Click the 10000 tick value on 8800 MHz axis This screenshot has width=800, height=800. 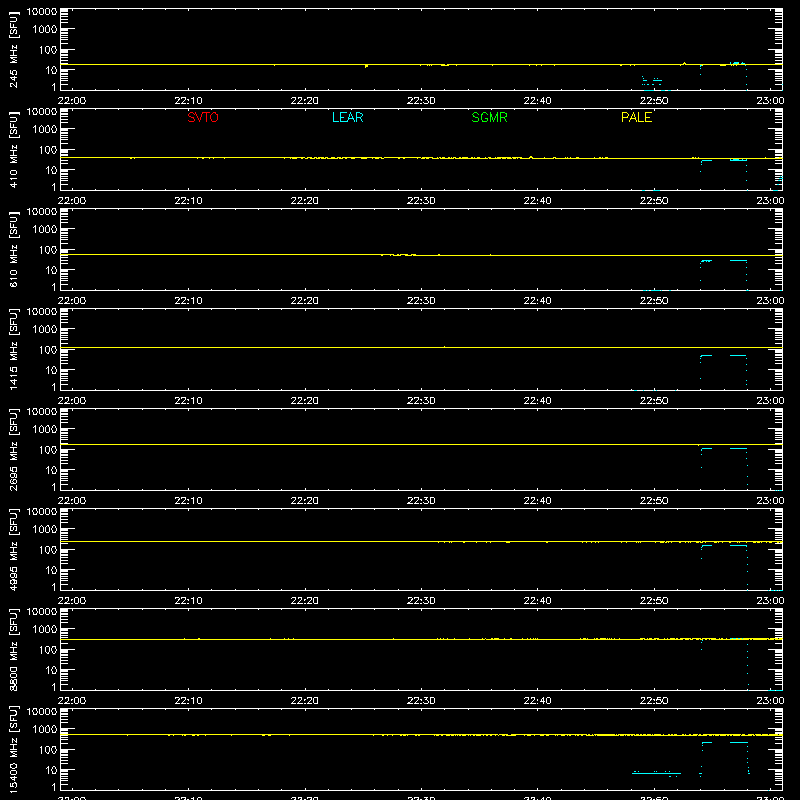click(42, 612)
